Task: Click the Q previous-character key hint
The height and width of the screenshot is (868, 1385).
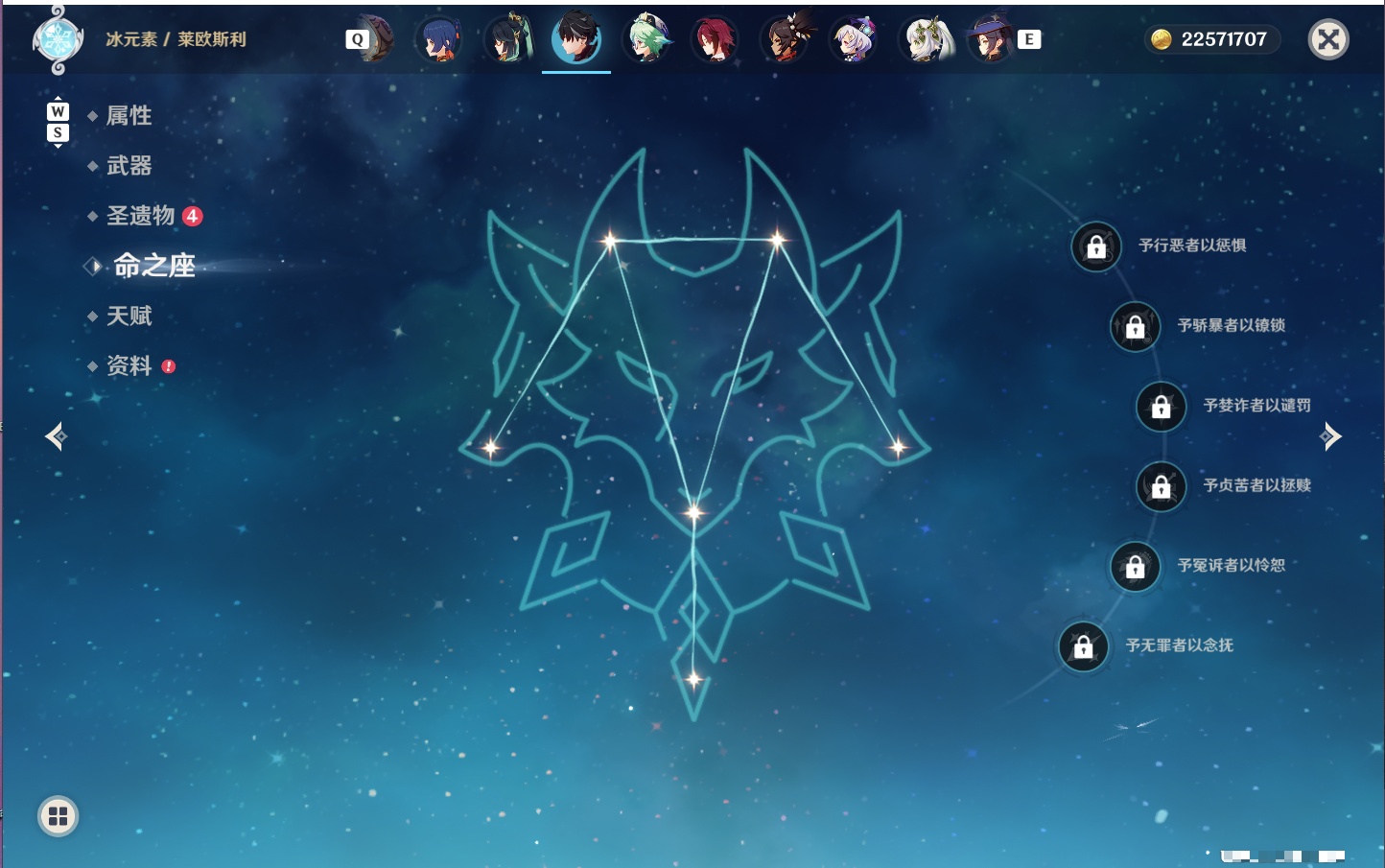Action: (x=358, y=39)
